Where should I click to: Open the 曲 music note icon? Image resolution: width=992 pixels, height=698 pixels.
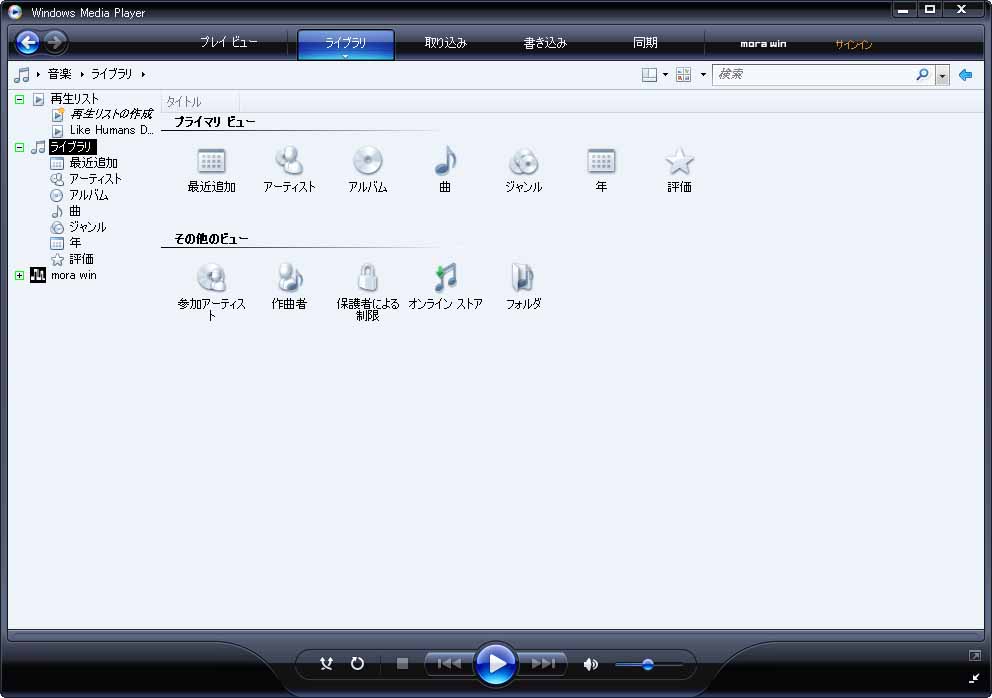tap(445, 160)
